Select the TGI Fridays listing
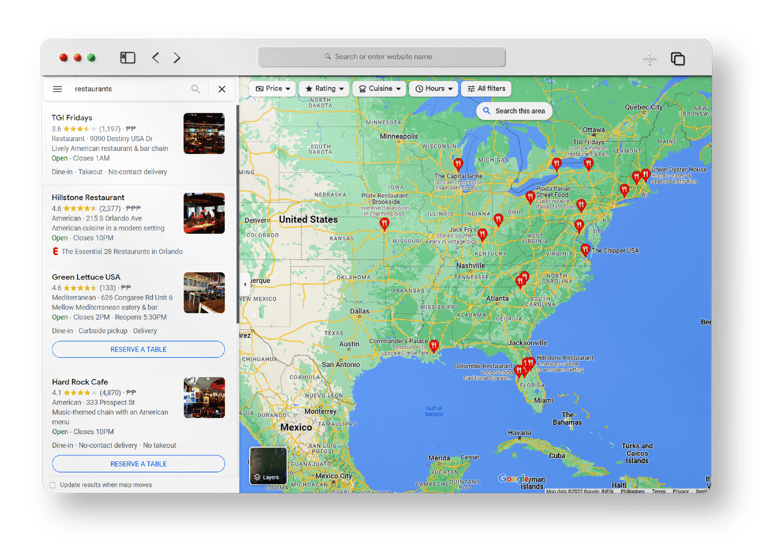760x542 pixels. point(72,117)
